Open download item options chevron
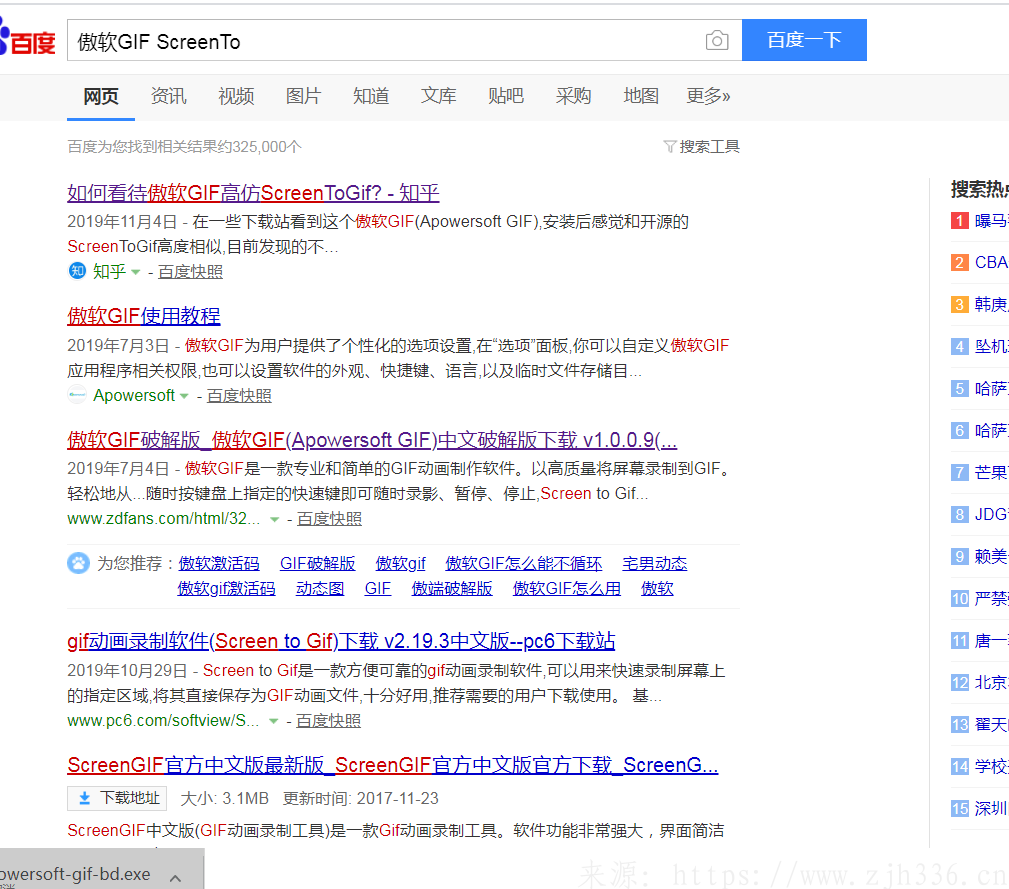 [x=175, y=877]
